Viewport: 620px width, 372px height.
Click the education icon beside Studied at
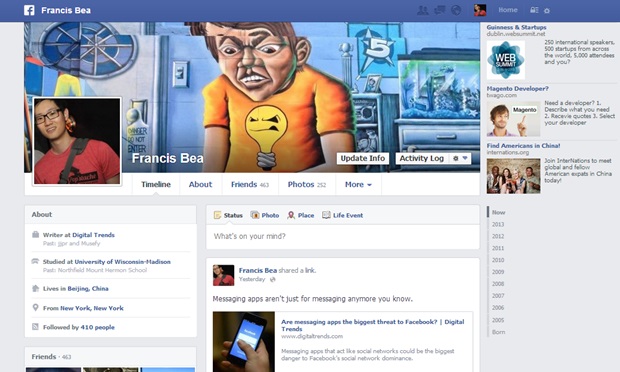[x=35, y=261]
